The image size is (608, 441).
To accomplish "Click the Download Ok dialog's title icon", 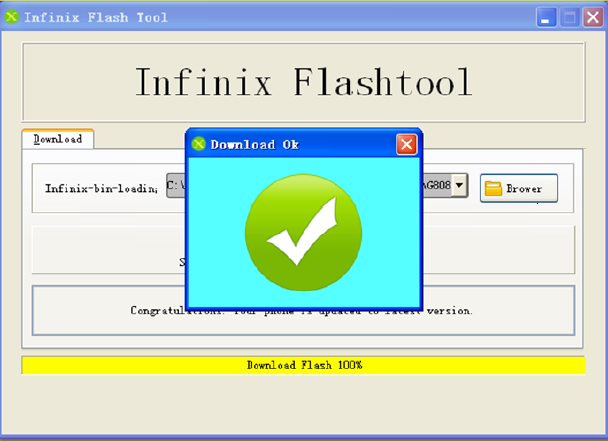I will click(199, 144).
